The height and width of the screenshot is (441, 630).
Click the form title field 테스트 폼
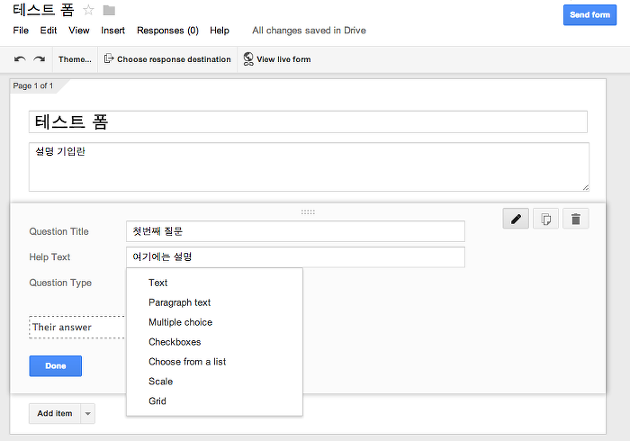(x=308, y=122)
